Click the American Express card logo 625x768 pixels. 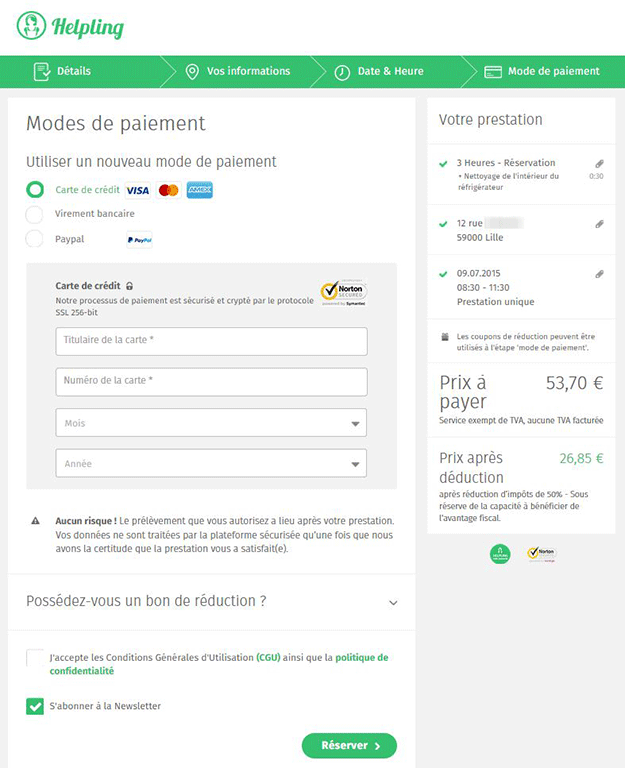click(199, 190)
